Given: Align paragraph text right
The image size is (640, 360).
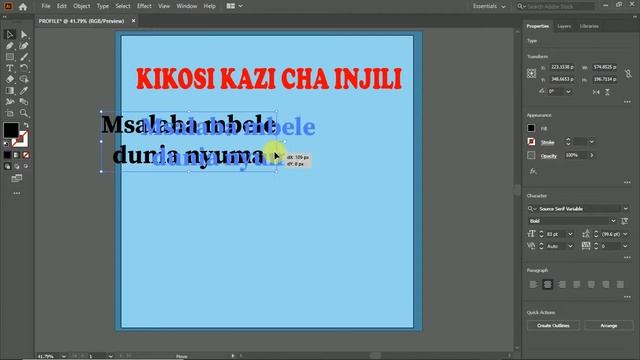Looking at the screenshot, I should click(x=562, y=284).
